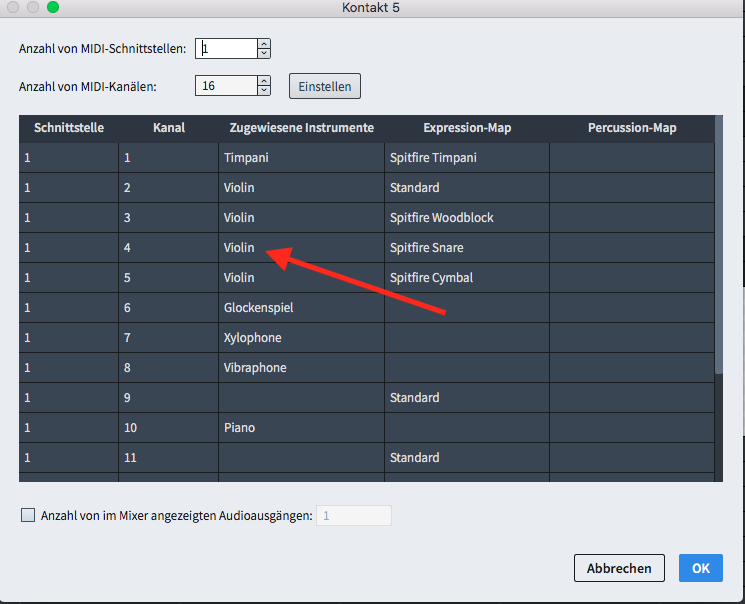Select the Spitfire Timpani expression map cell

click(x=467, y=158)
